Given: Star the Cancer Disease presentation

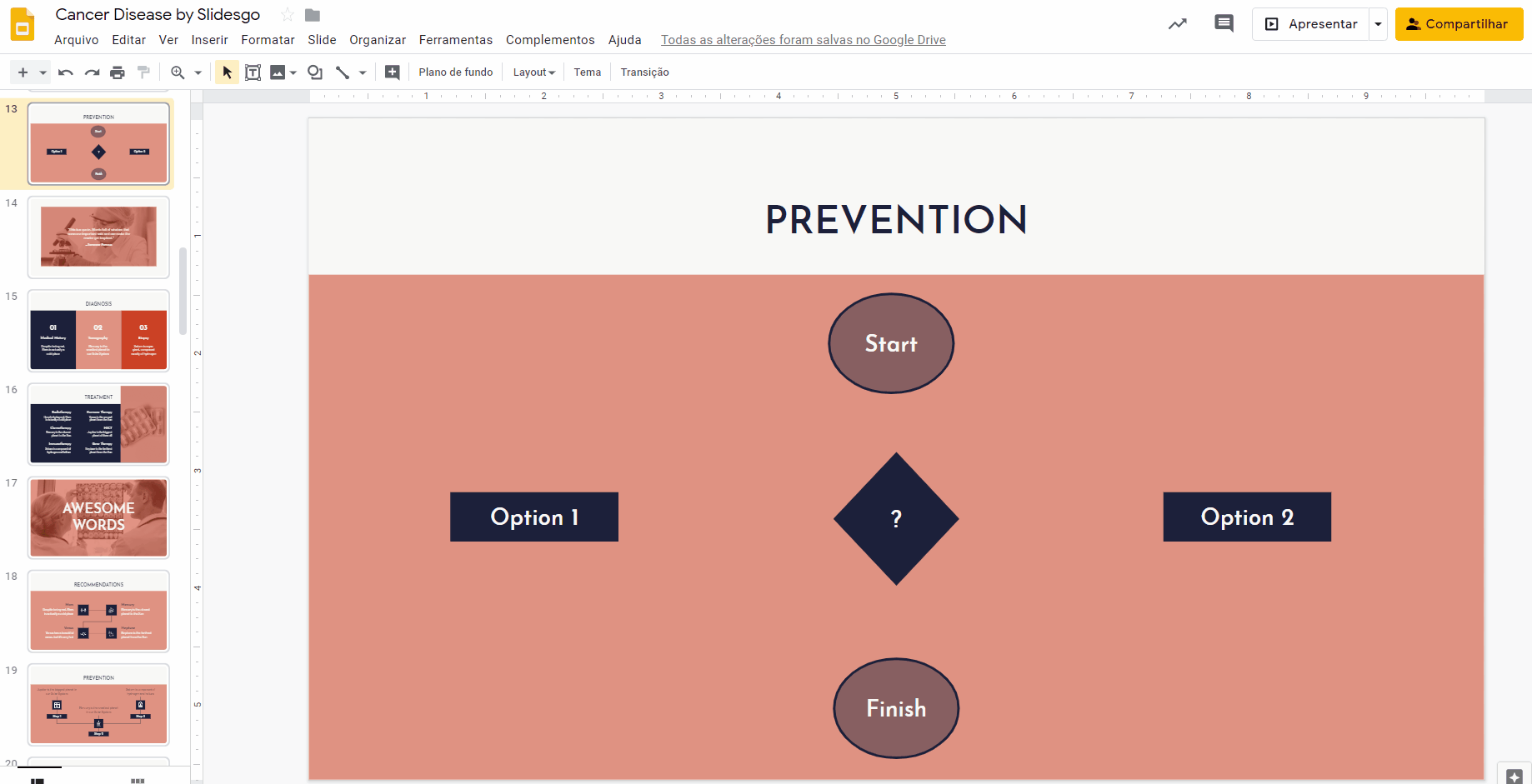Looking at the screenshot, I should pos(288,15).
